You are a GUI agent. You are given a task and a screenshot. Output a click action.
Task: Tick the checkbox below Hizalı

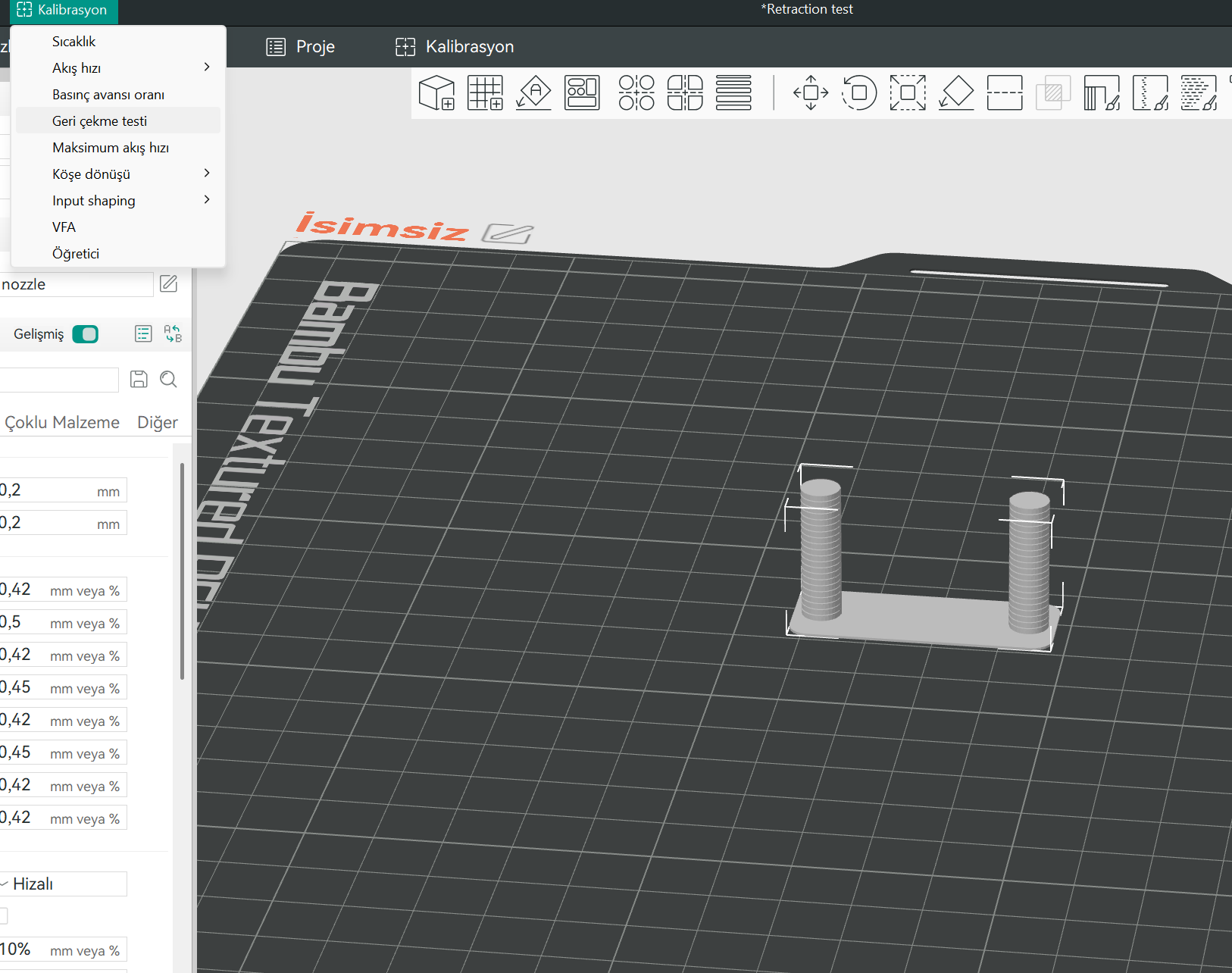[x=3, y=916]
